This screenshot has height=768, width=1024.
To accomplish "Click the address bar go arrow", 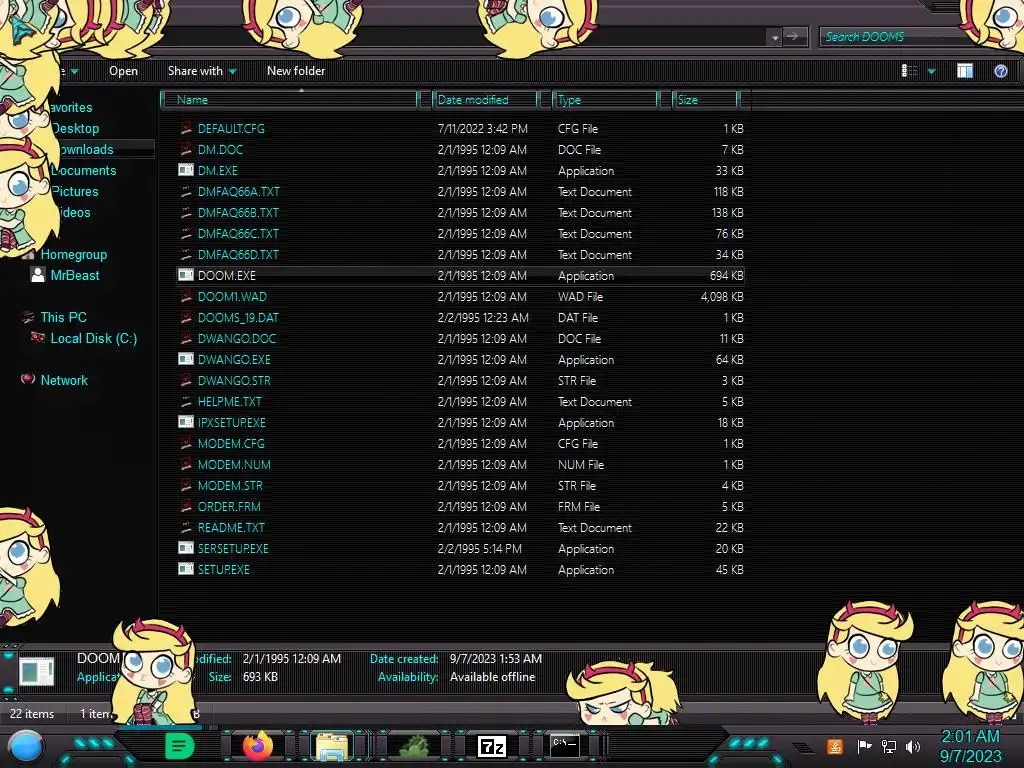I will pos(795,37).
